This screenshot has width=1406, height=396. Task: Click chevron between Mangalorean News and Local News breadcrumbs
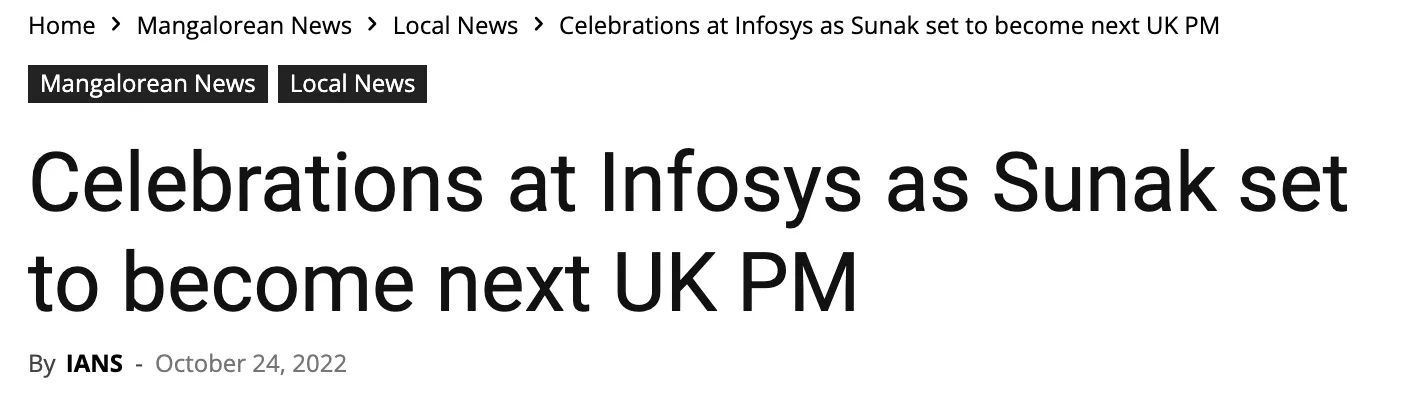[372, 25]
